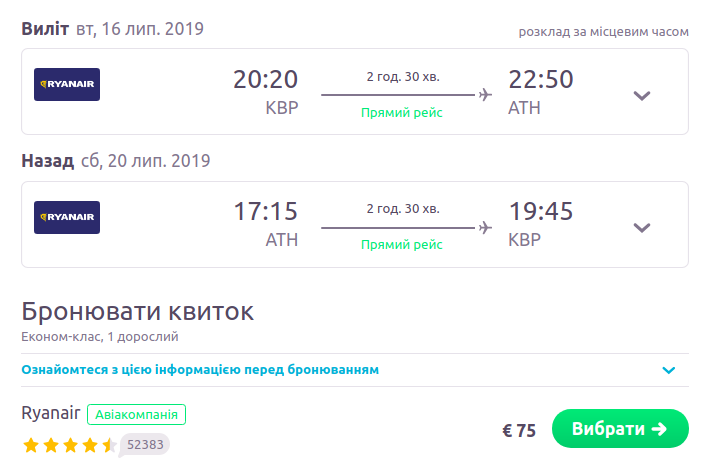Click the Ryanair logo on outbound flight

coord(67,84)
